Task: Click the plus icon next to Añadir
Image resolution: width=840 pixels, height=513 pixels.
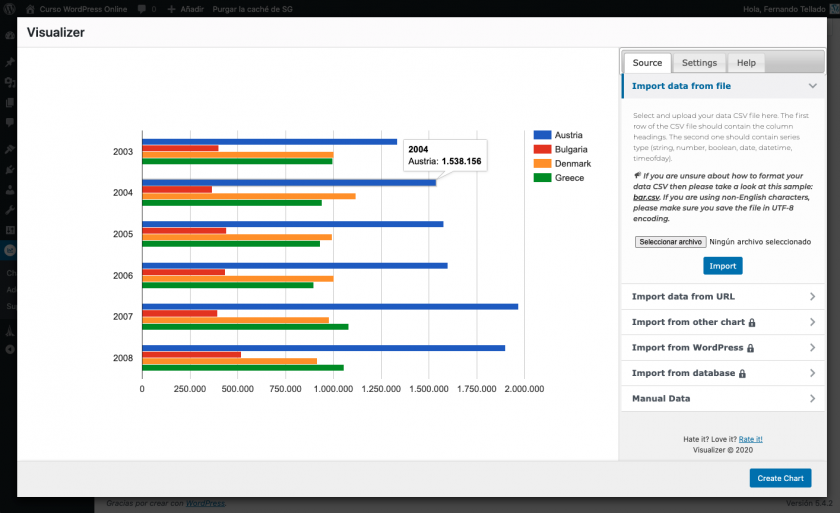Action: [172, 8]
